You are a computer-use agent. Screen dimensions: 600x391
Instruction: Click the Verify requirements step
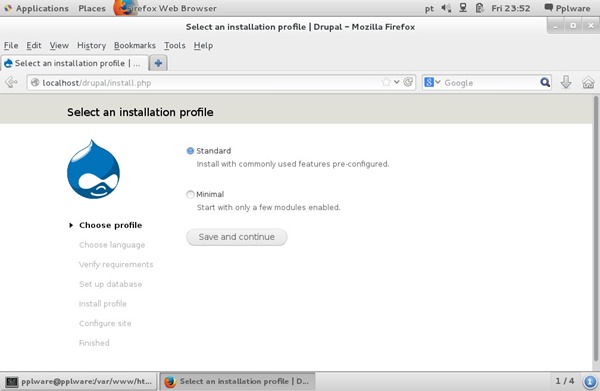pos(116,264)
